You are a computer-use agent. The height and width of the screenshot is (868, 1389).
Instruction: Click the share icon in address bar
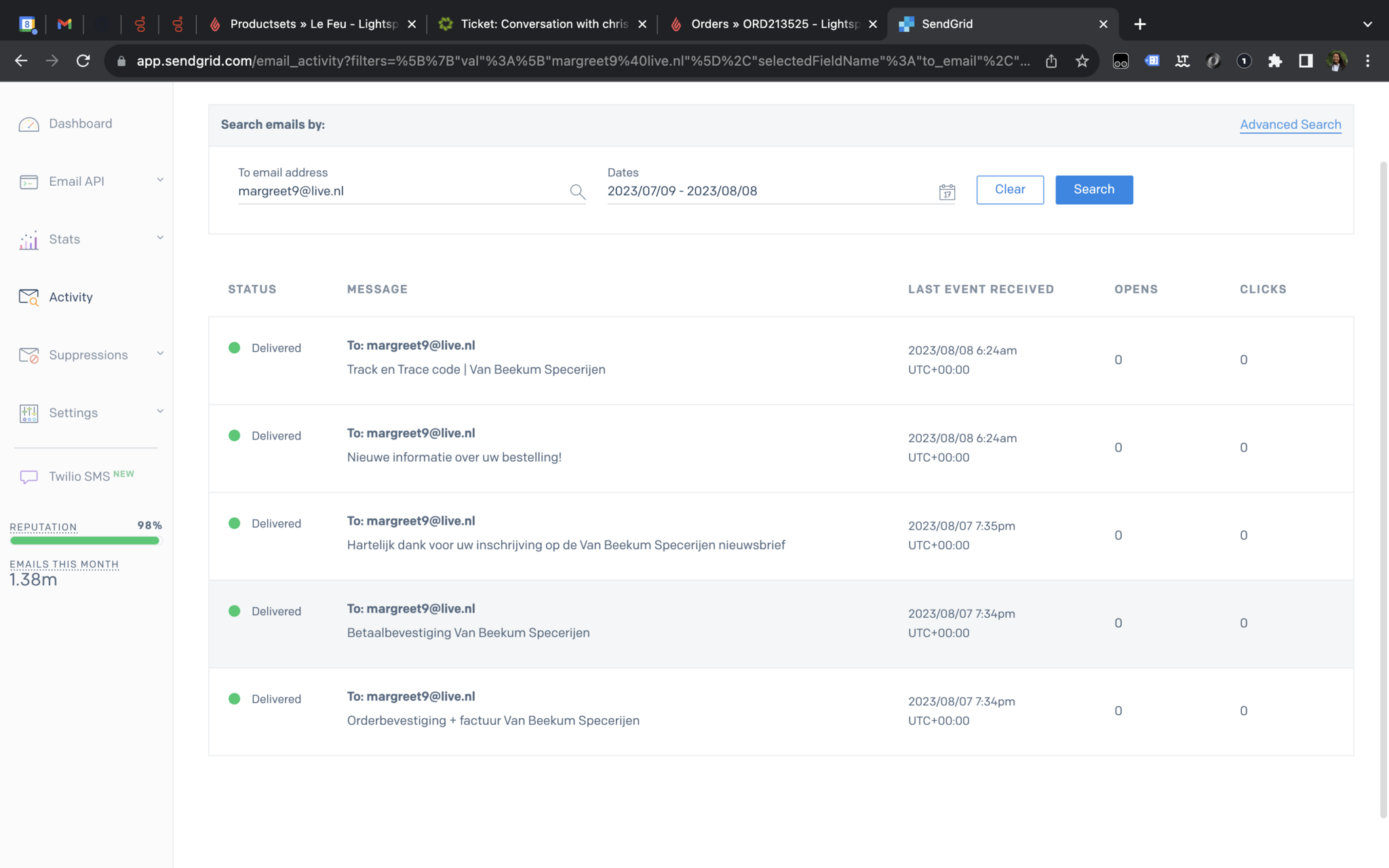point(1051,61)
